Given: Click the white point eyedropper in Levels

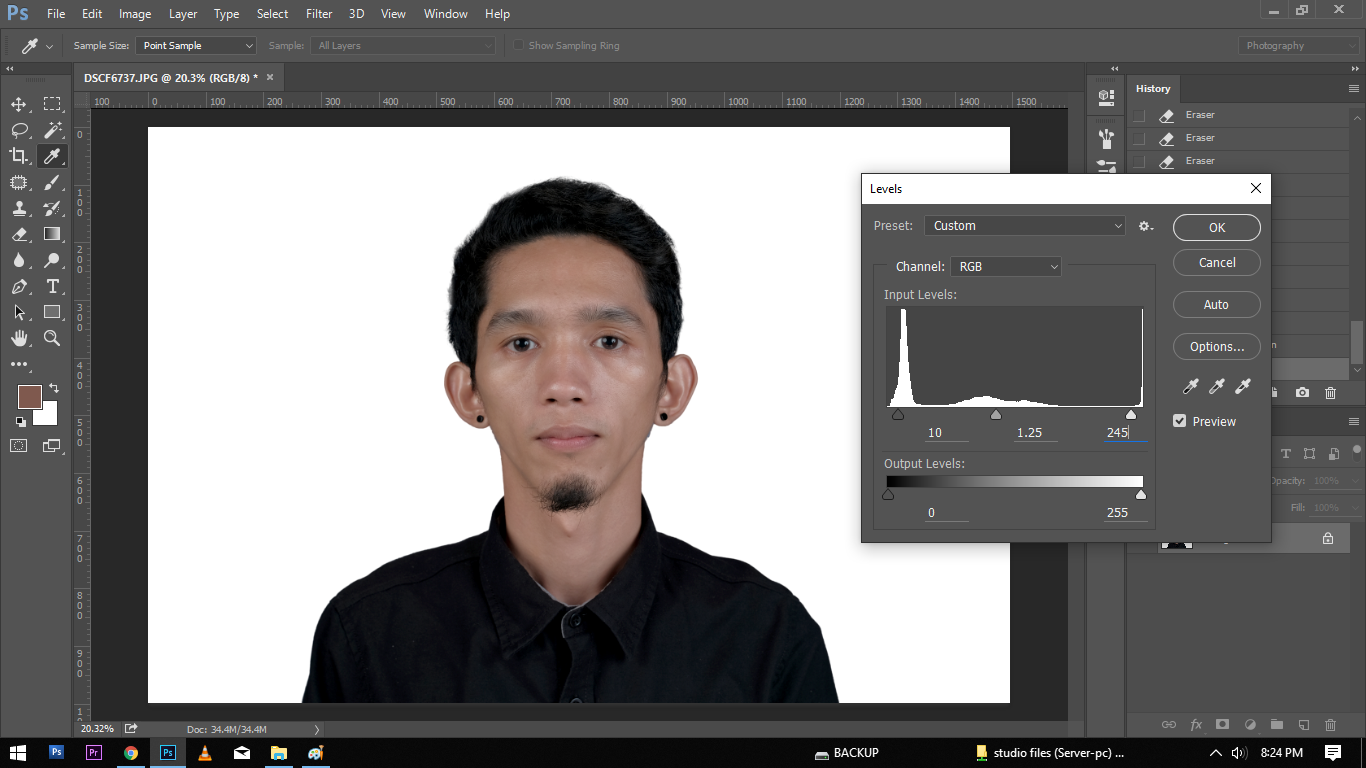Looking at the screenshot, I should [1243, 387].
